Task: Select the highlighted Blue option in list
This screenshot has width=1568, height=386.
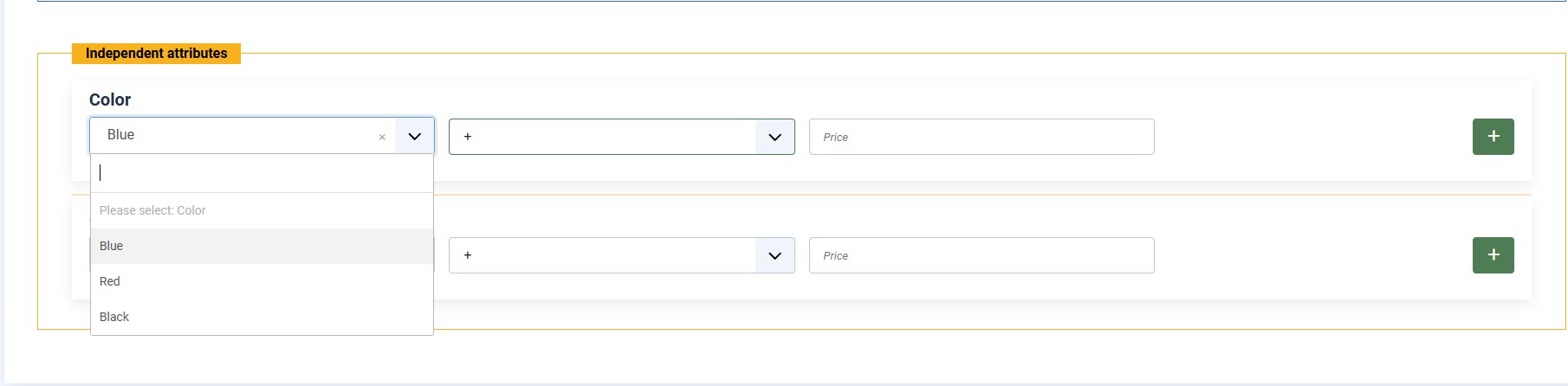Action: coord(112,246)
